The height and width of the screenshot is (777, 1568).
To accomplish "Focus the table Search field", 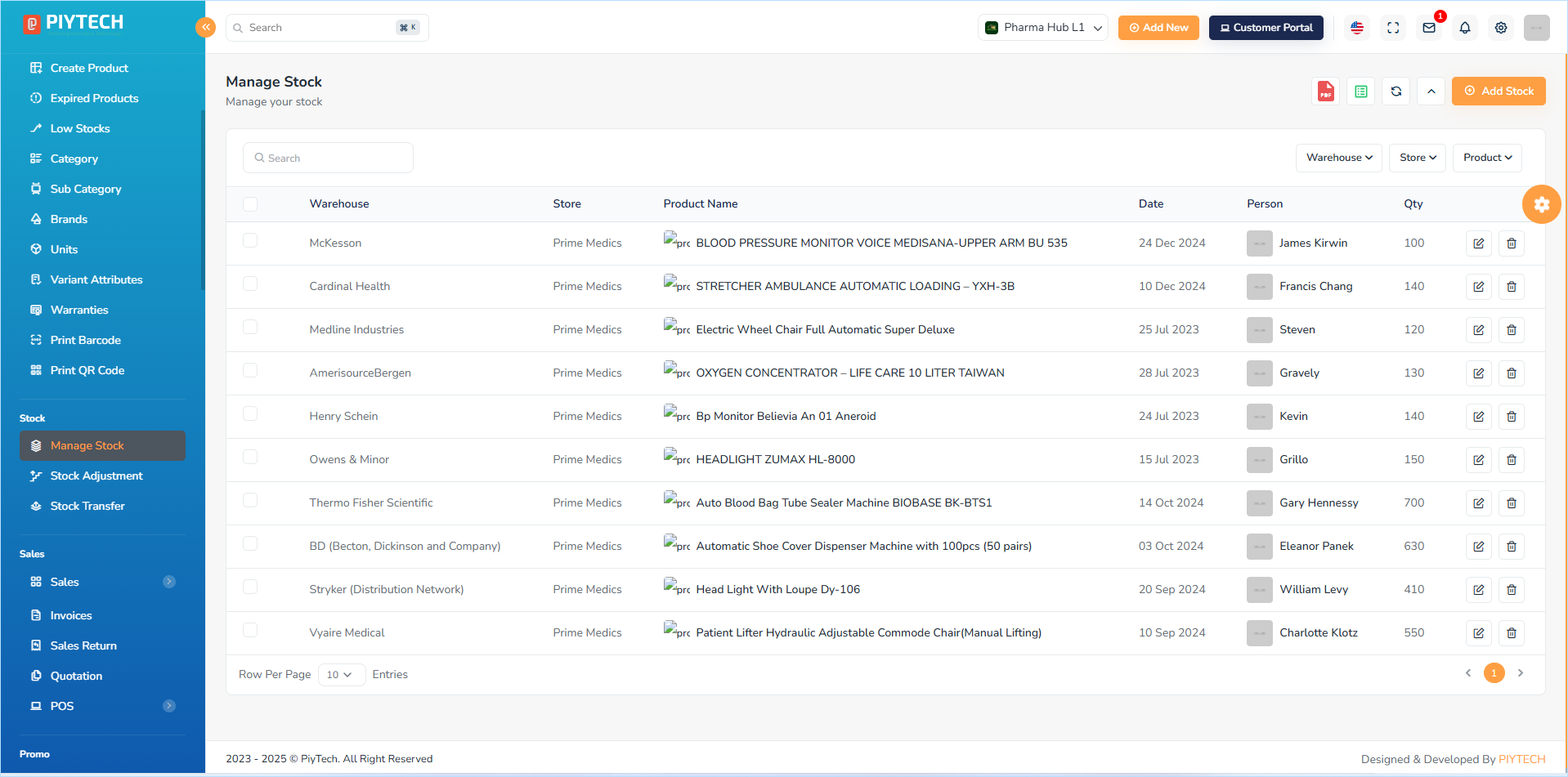I will (328, 158).
